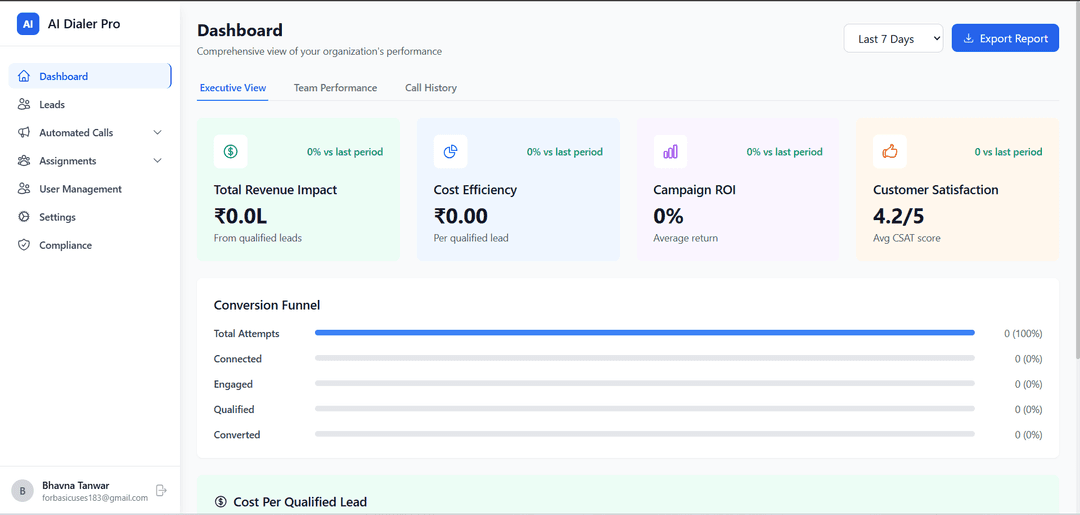Viewport: 1080px width, 515px height.
Task: Open the Call History tab
Action: click(431, 88)
